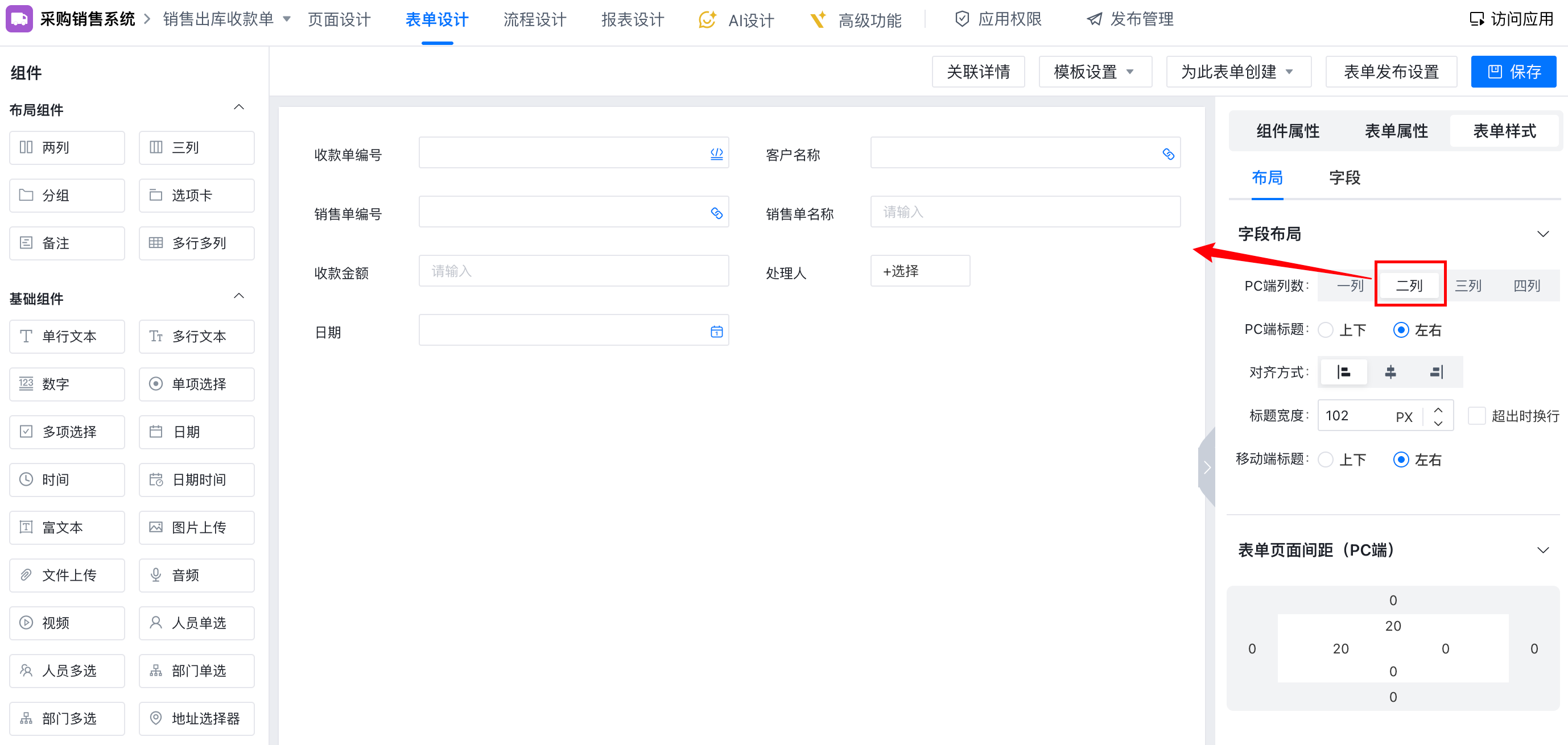Click the blue 保存 button

coord(1513,72)
